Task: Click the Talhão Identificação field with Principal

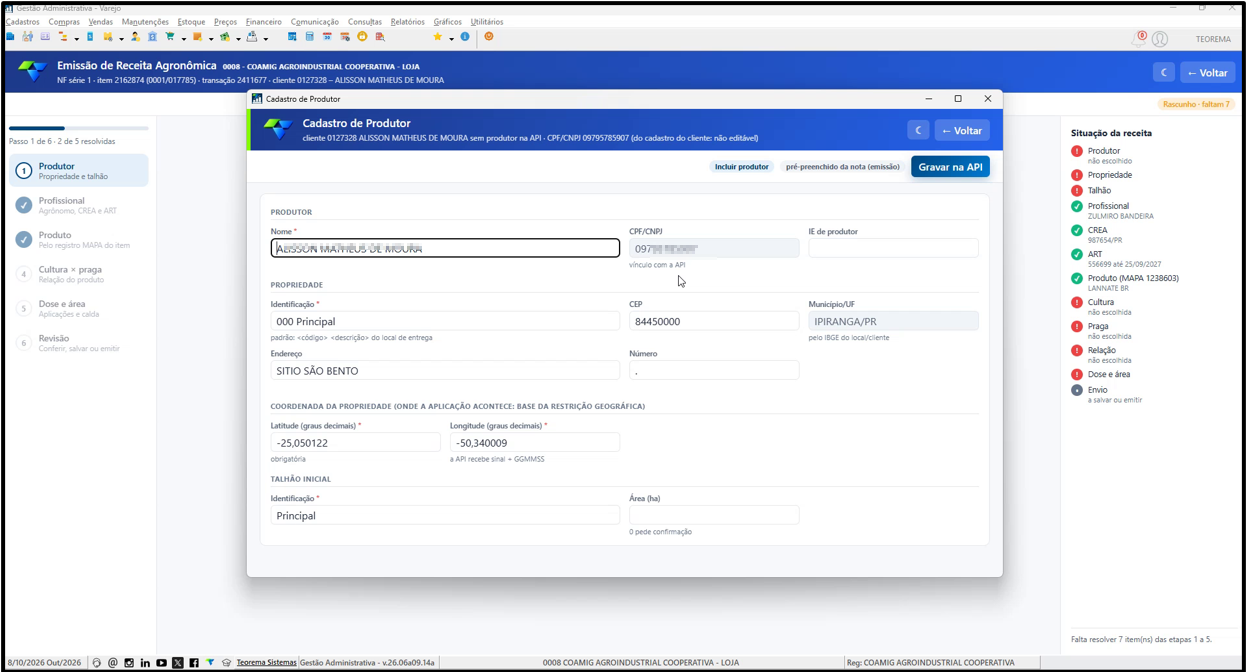Action: tap(445, 515)
